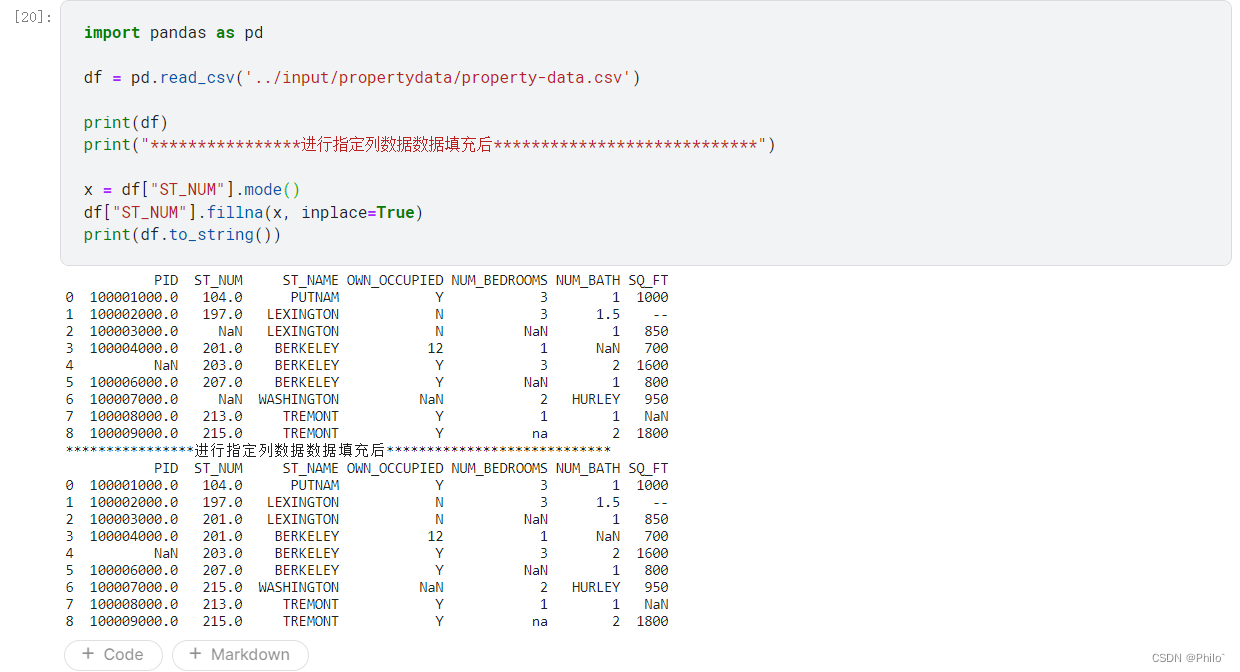Click PUTNAM in first output table
1240x672 pixels.
point(314,297)
